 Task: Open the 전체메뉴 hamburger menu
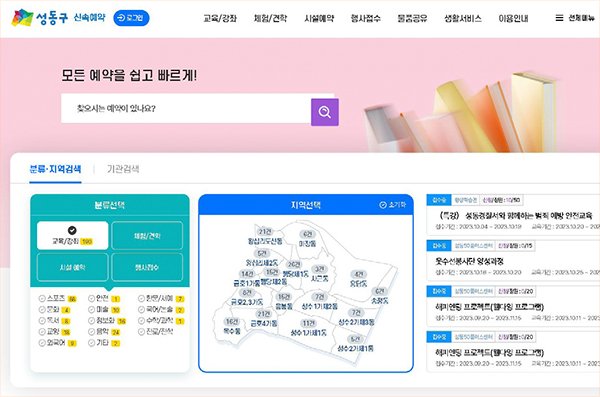pyautogui.click(x=575, y=18)
